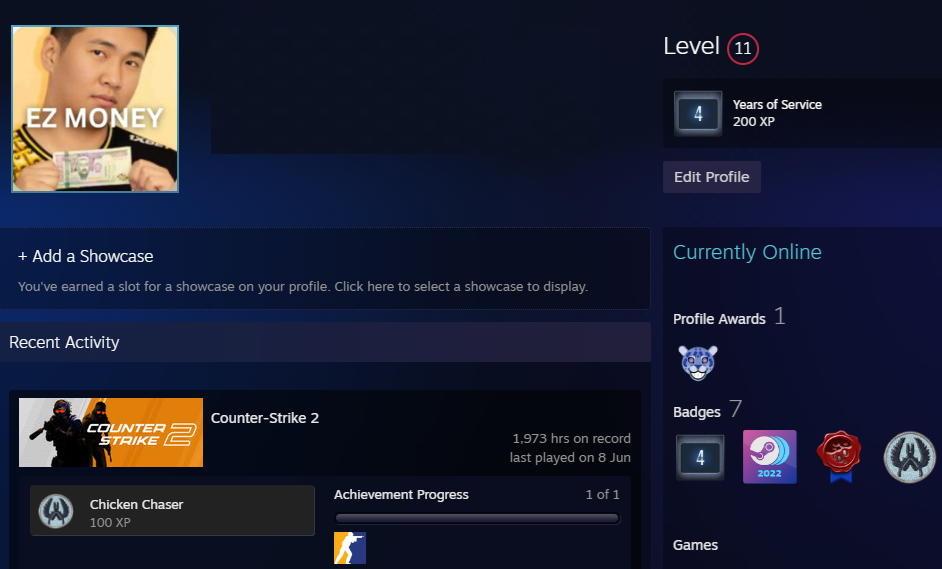Viewport: 942px width, 569px height.
Task: Open the Chicken Chaser badge entry
Action: (172, 511)
